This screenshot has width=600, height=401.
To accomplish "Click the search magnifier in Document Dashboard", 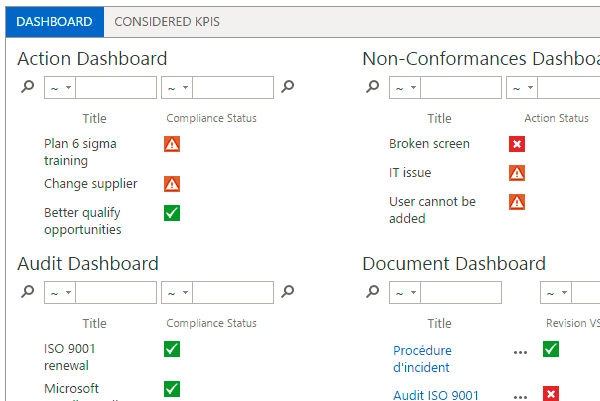I will [x=372, y=292].
